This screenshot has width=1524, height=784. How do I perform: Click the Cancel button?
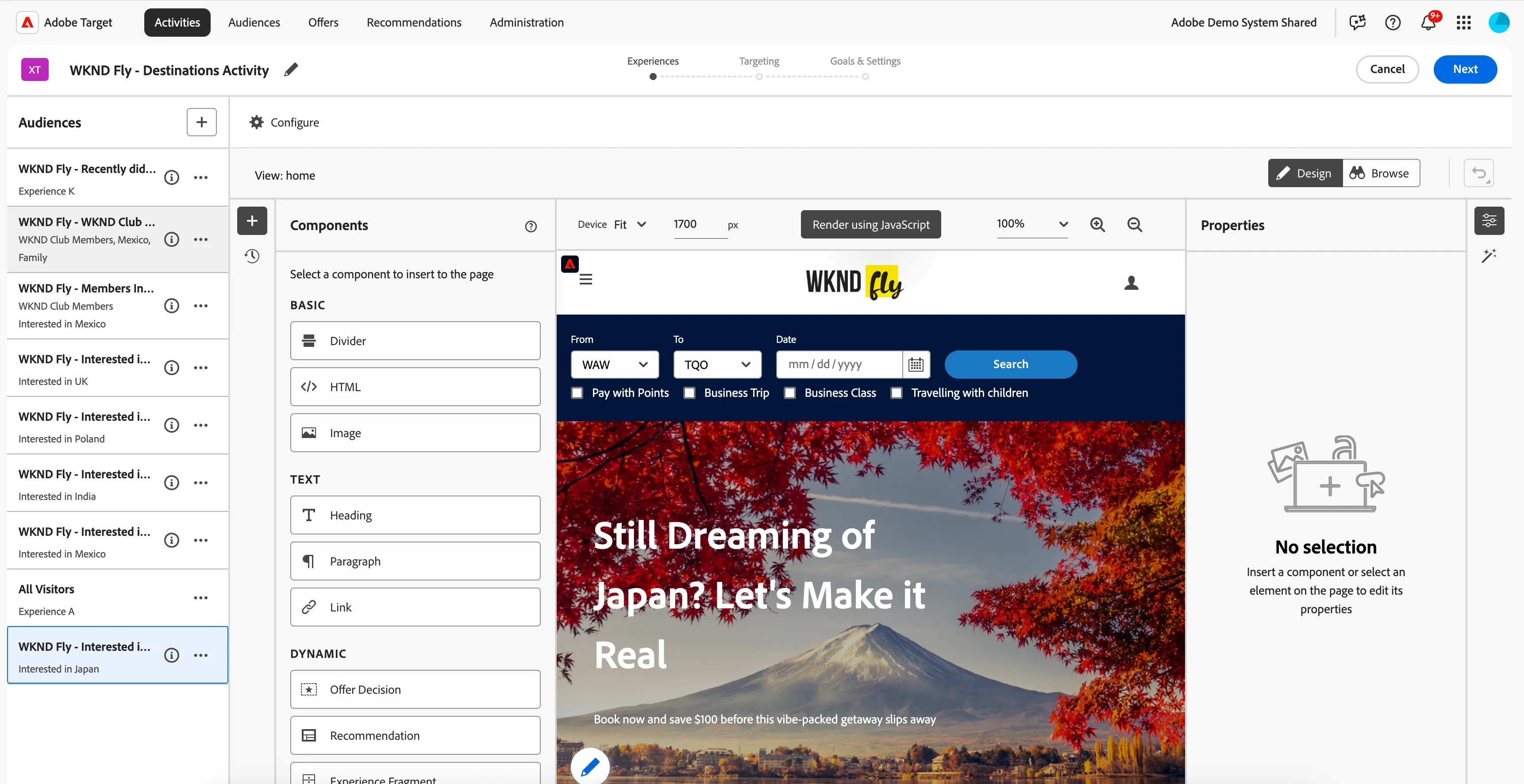tap(1387, 69)
